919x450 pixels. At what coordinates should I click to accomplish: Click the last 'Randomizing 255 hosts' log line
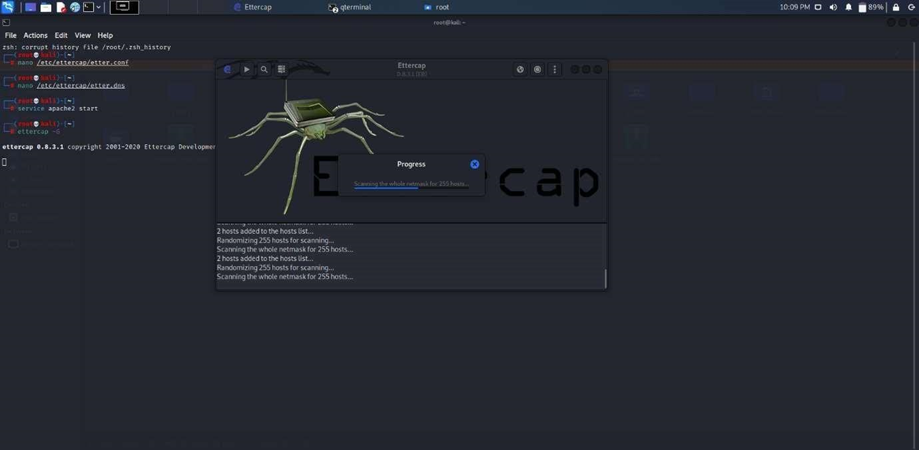coord(275,268)
